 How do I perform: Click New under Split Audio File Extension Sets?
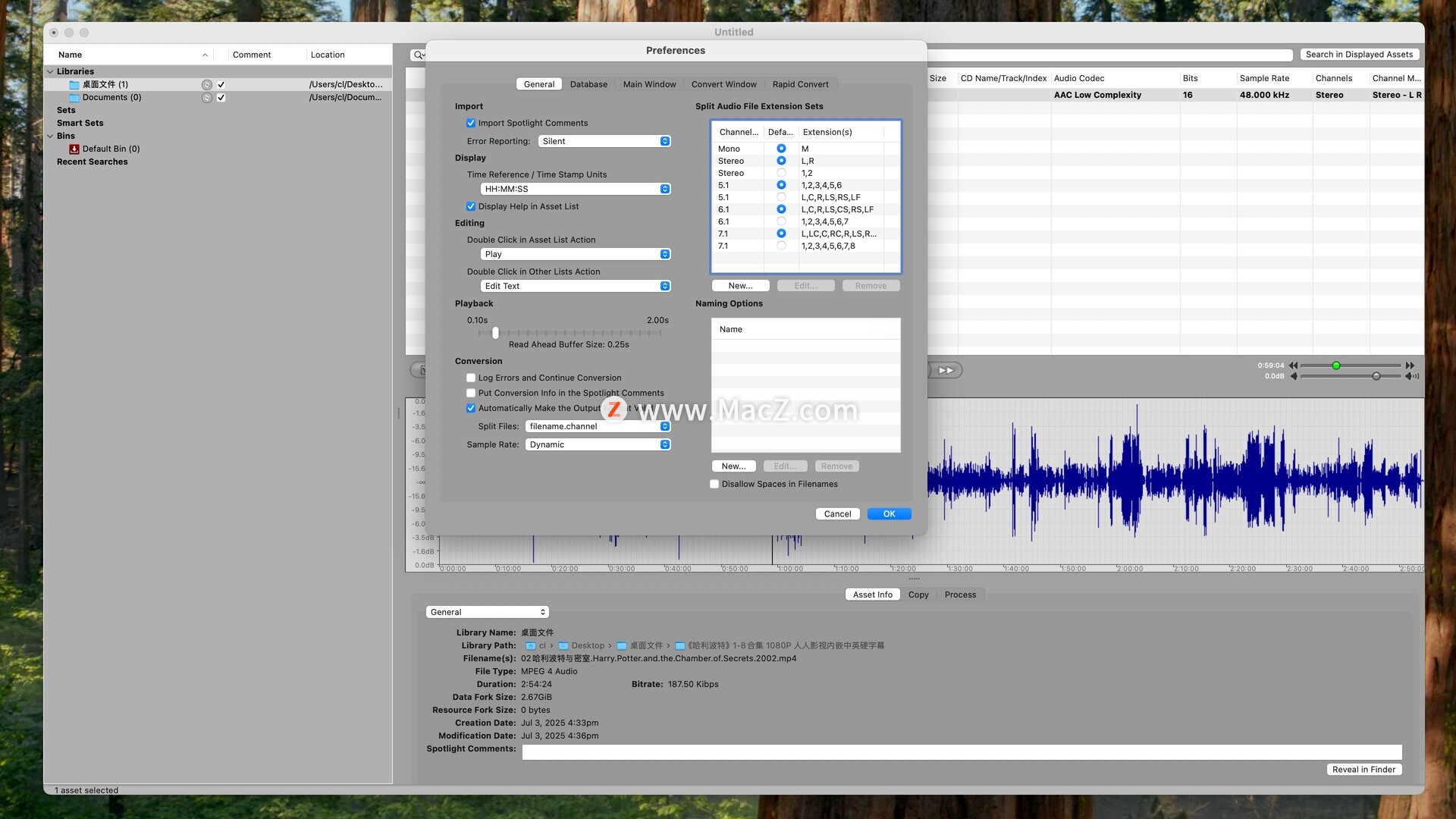click(740, 286)
